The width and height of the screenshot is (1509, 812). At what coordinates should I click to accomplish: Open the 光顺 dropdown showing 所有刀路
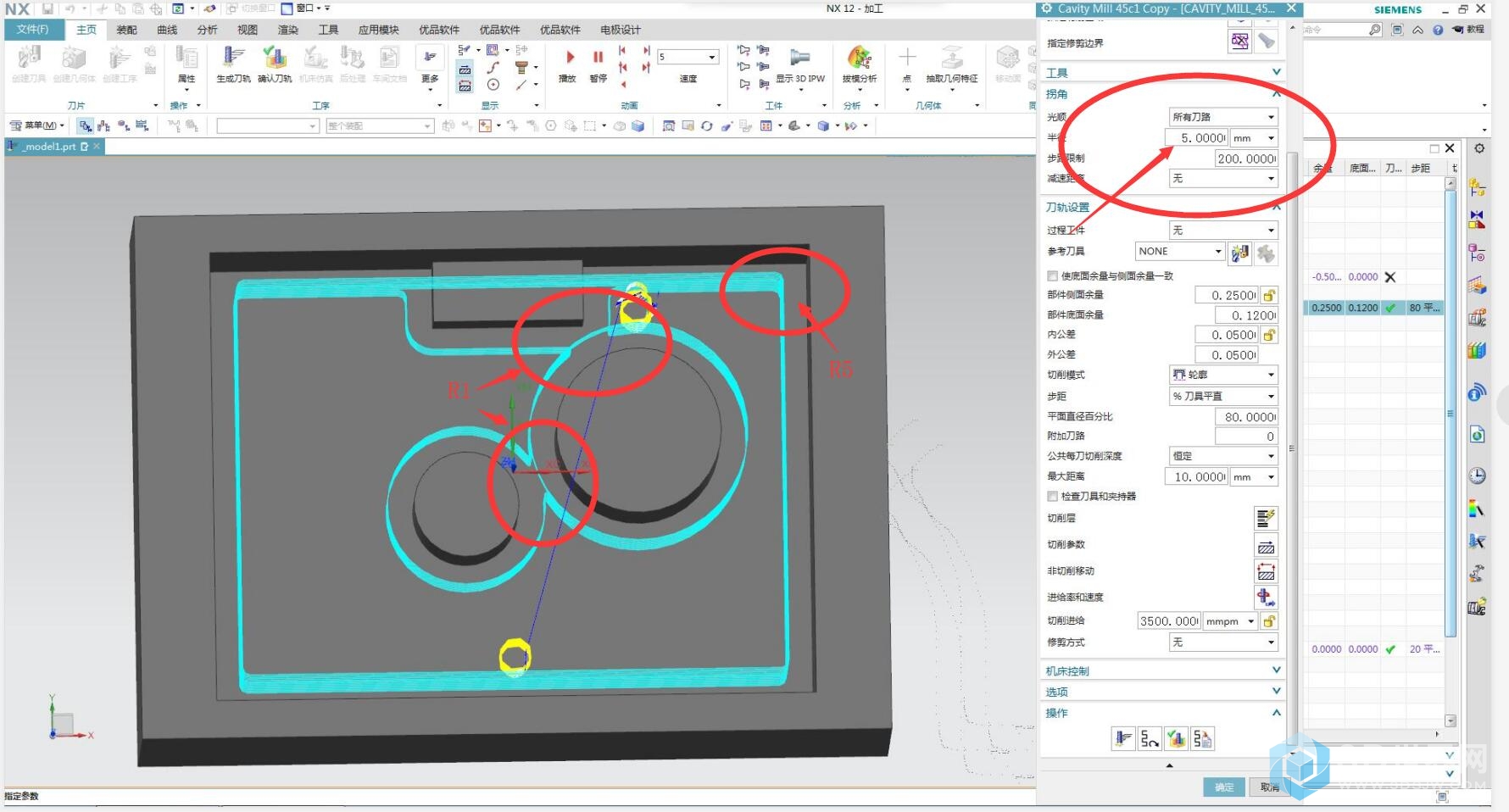tap(1223, 117)
